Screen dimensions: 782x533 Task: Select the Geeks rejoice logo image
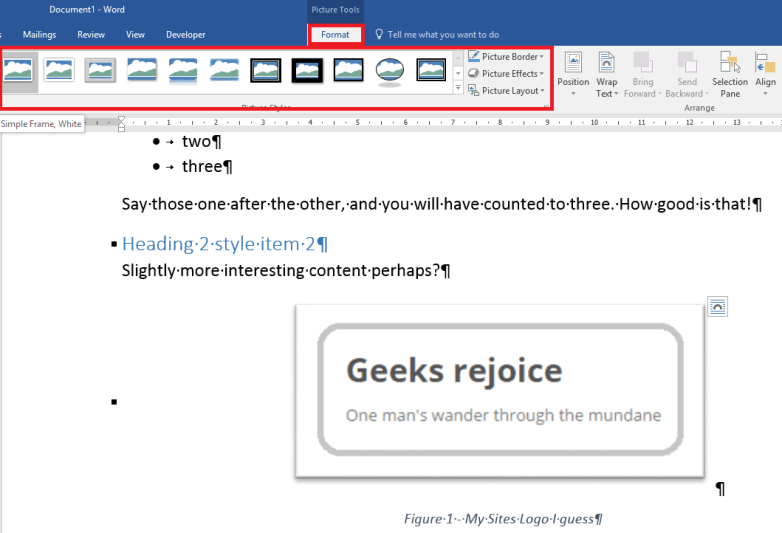click(500, 392)
